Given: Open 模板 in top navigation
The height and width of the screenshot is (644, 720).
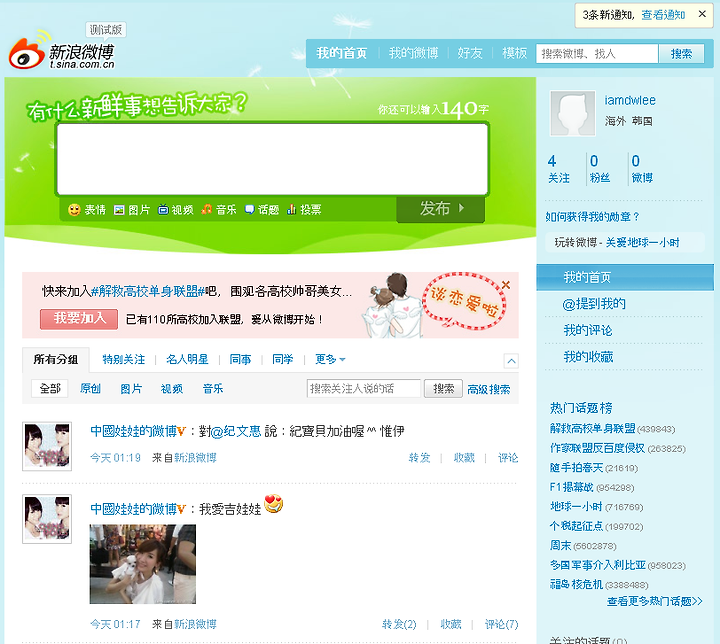Looking at the screenshot, I should 514,53.
